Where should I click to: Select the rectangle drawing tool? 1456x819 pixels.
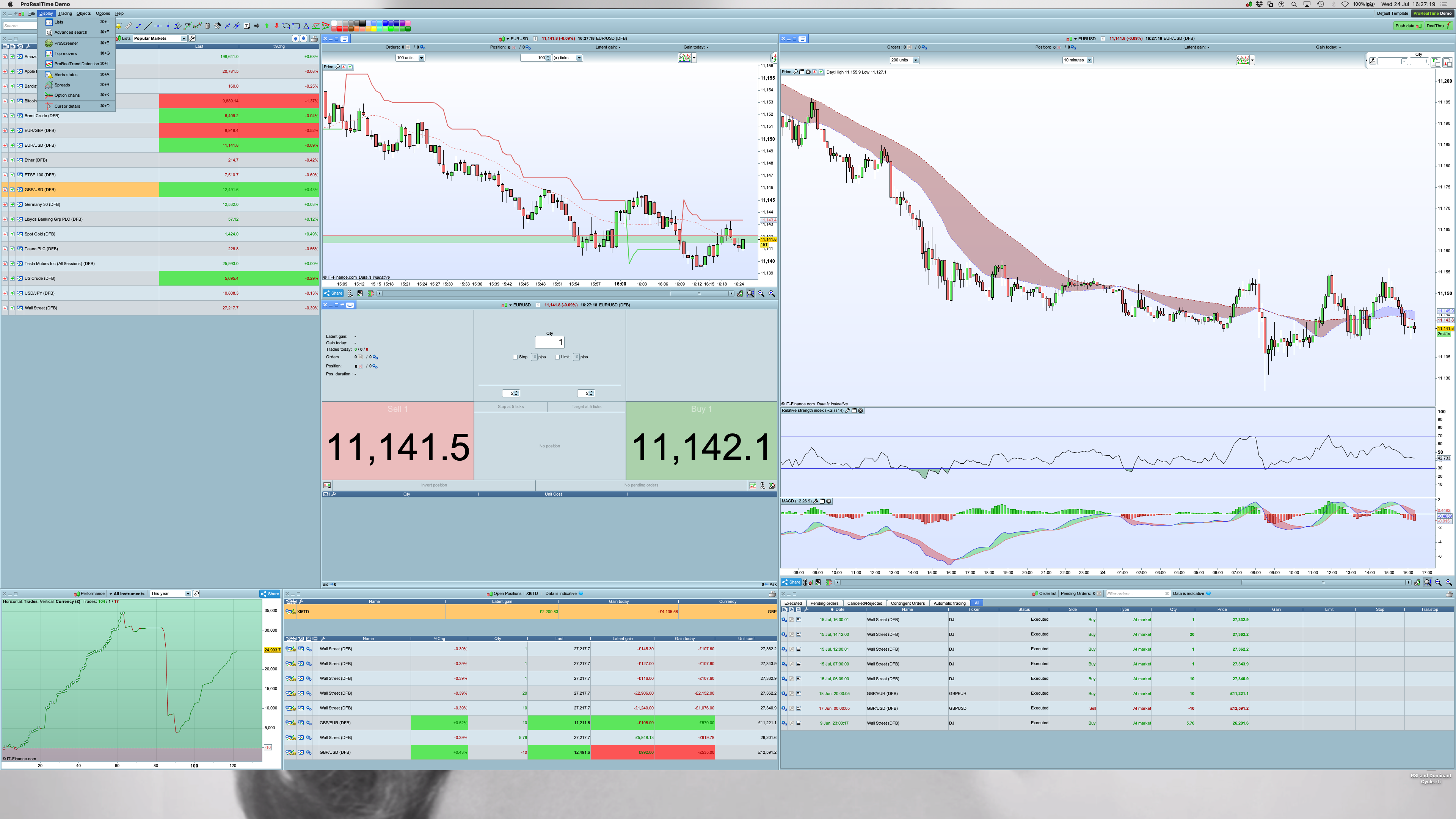point(296,25)
